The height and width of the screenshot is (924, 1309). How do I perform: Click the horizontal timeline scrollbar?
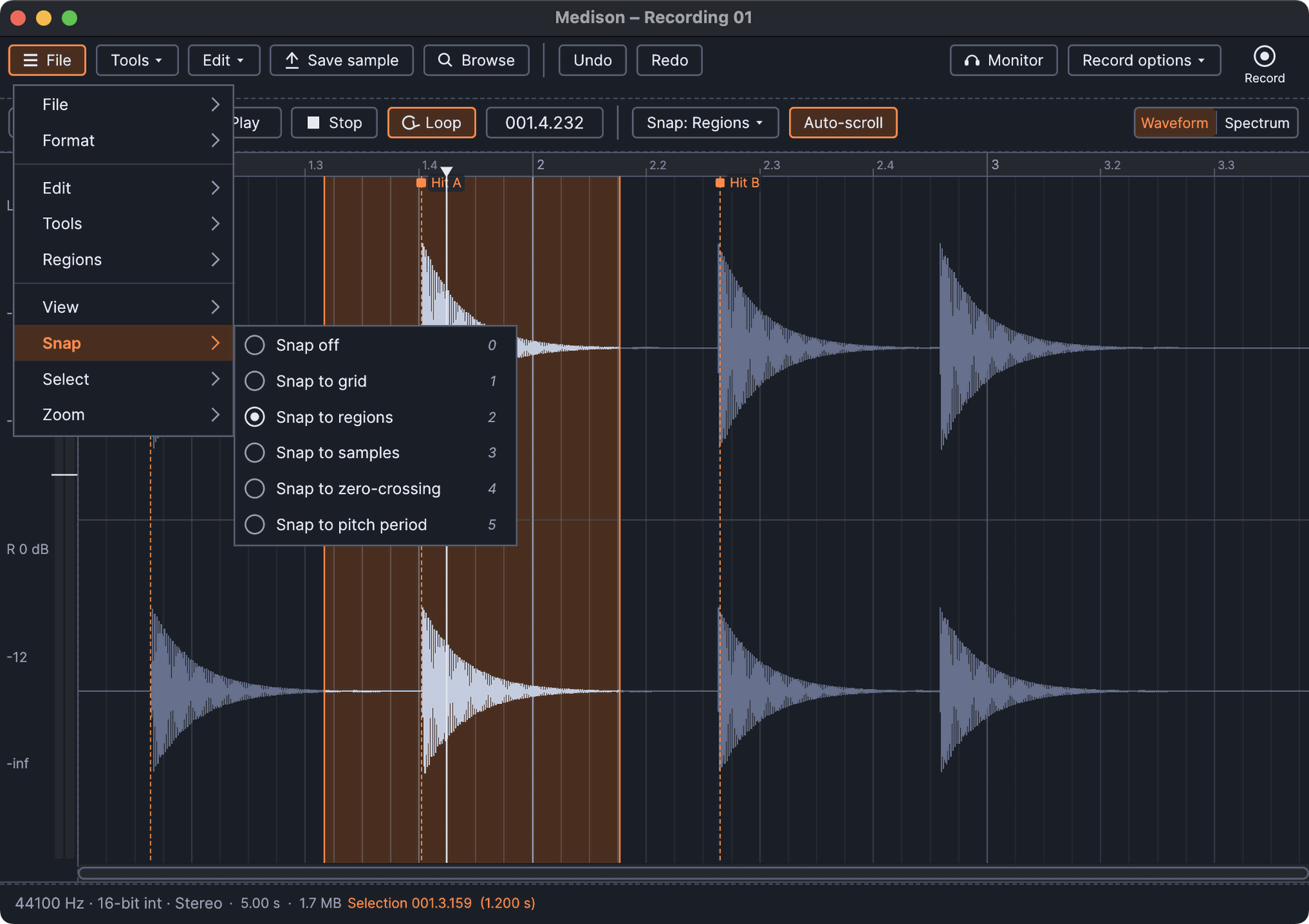693,873
